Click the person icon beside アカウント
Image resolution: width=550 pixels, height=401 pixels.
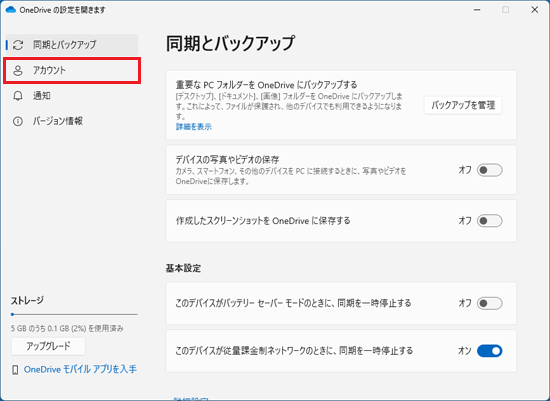18,70
